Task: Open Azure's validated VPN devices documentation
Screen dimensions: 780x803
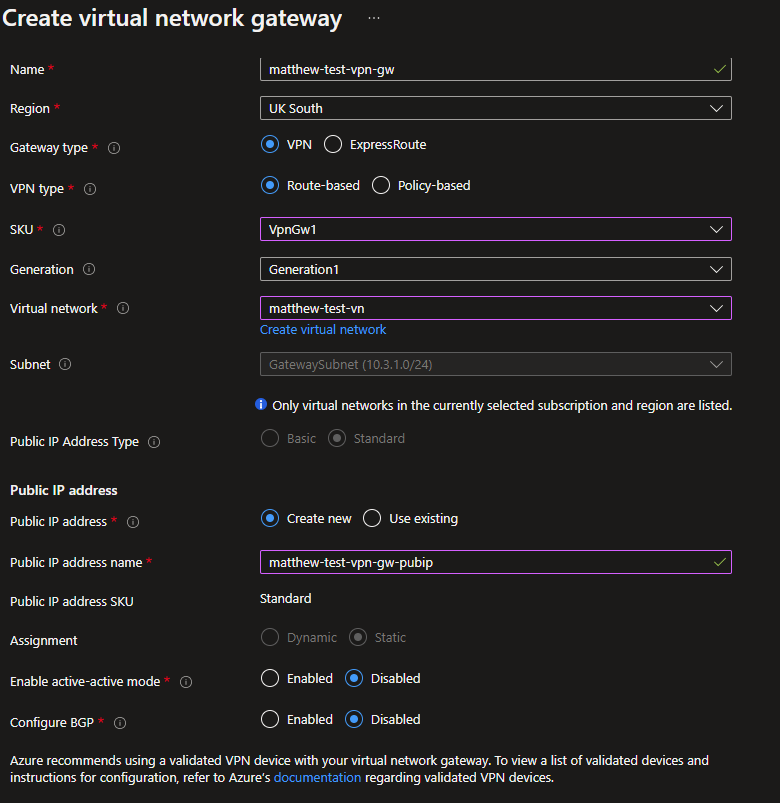Action: click(x=316, y=777)
